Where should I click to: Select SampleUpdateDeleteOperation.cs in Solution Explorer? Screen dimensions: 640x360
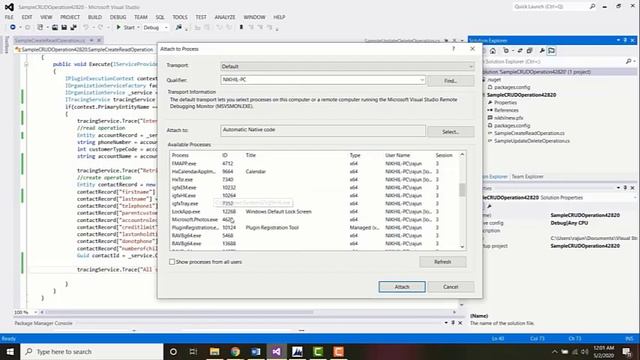532,141
